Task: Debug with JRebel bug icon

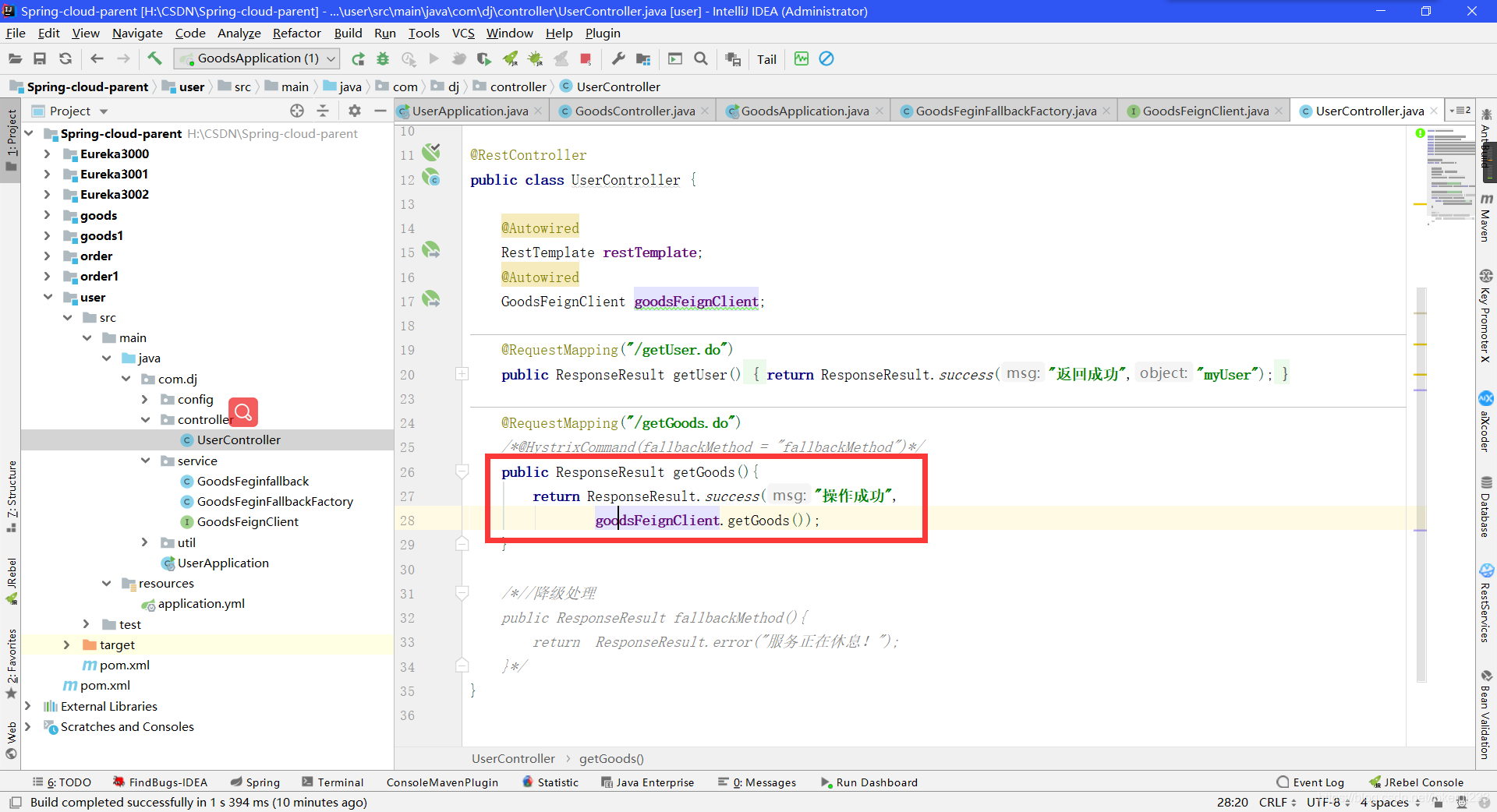Action: (535, 58)
